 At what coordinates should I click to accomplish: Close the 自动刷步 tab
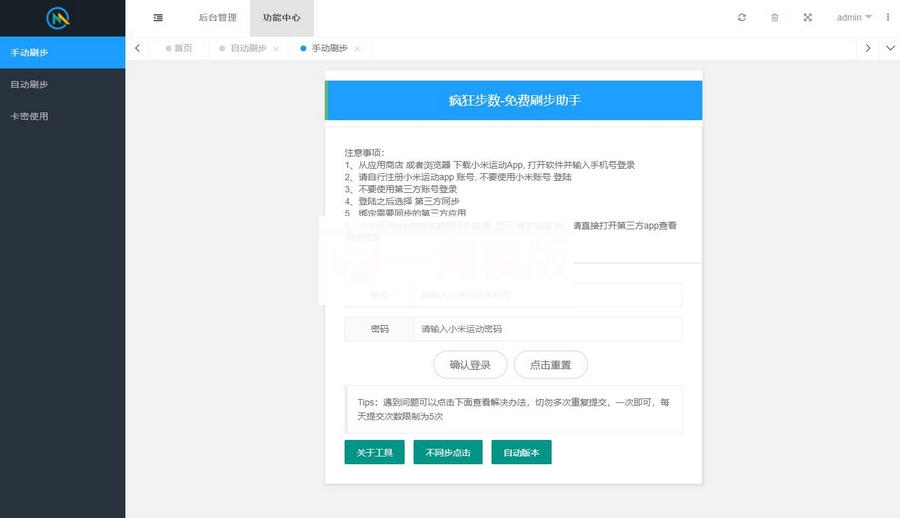[276, 49]
